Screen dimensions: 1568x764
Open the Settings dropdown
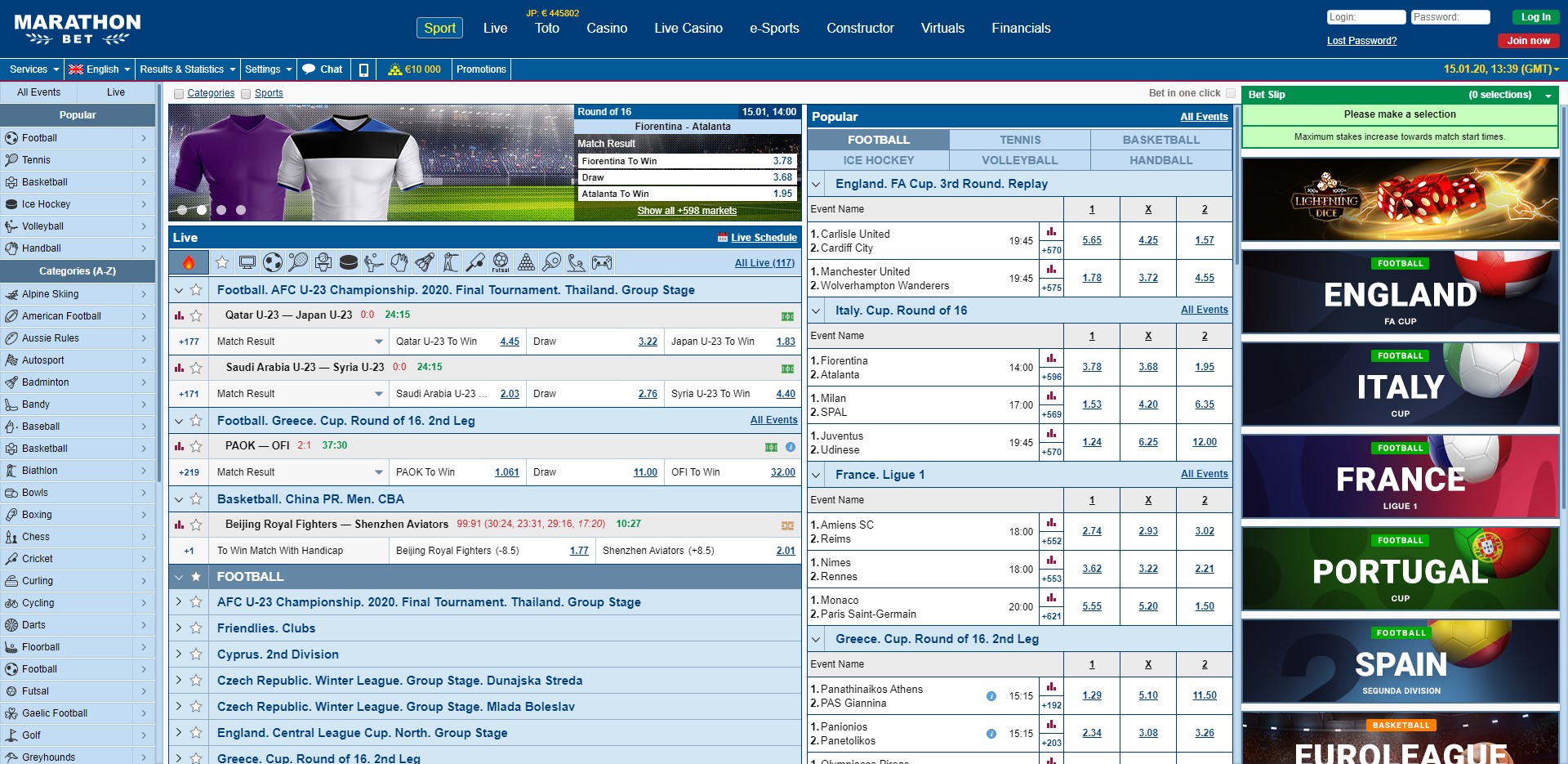point(268,69)
